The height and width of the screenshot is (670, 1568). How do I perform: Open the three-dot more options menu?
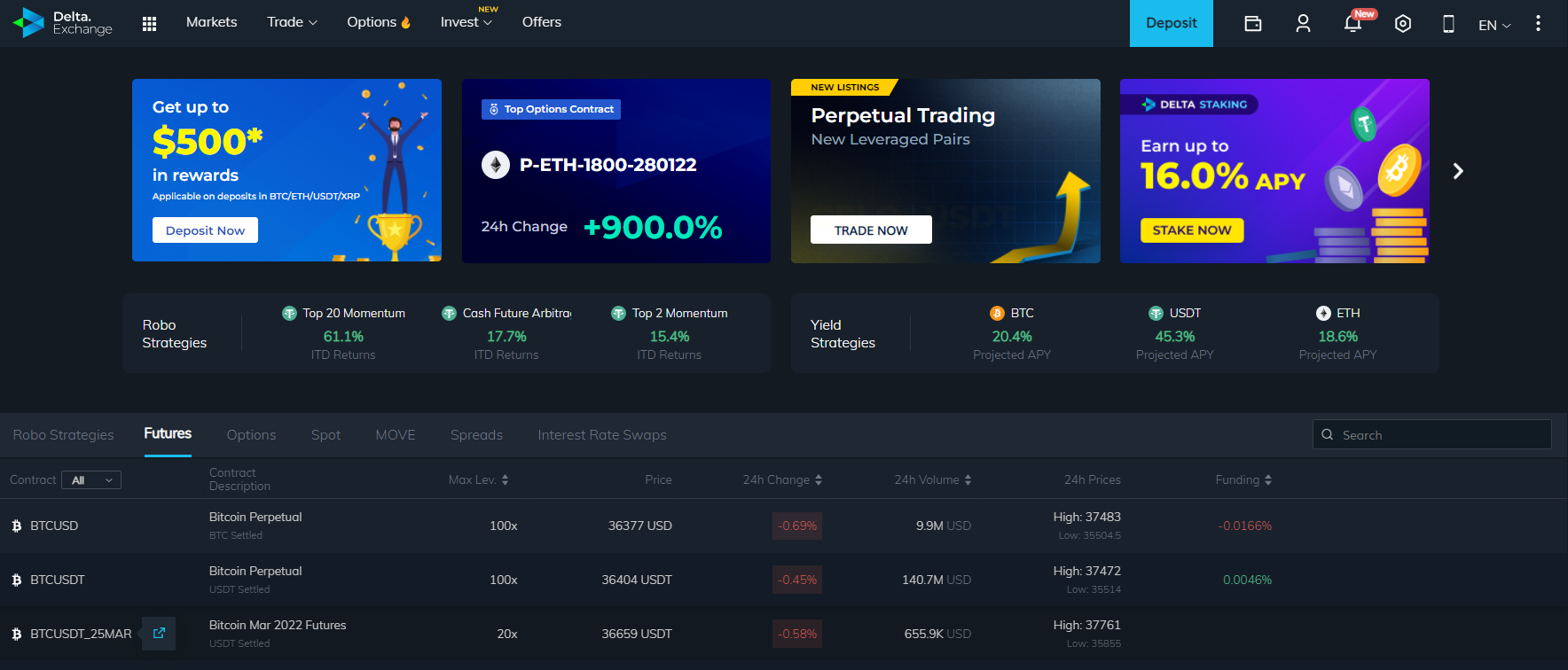[1538, 23]
